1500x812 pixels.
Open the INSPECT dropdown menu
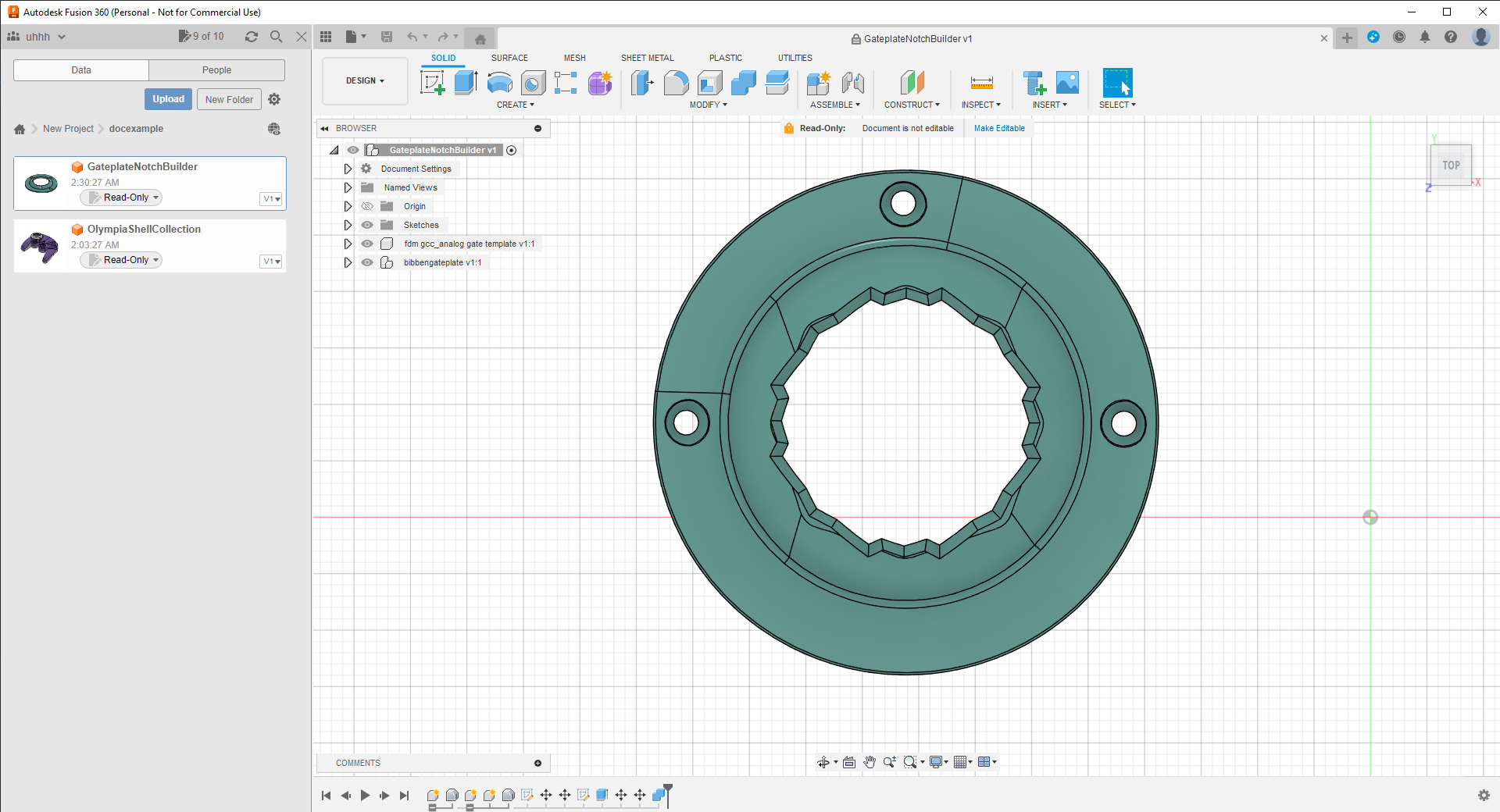pyautogui.click(x=980, y=105)
